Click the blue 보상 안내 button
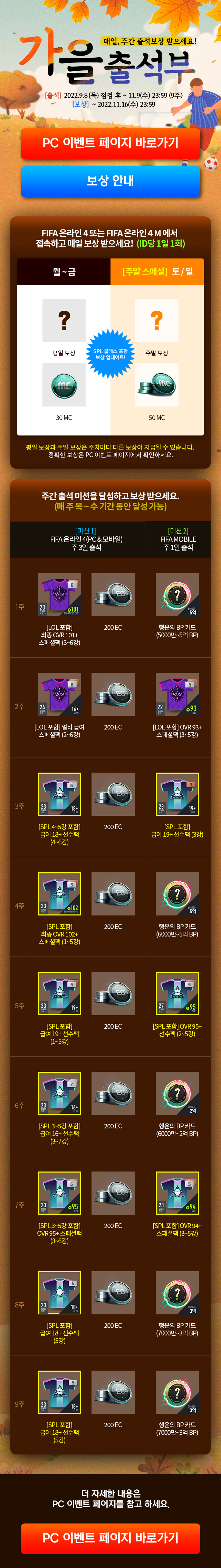 pyautogui.click(x=110, y=181)
